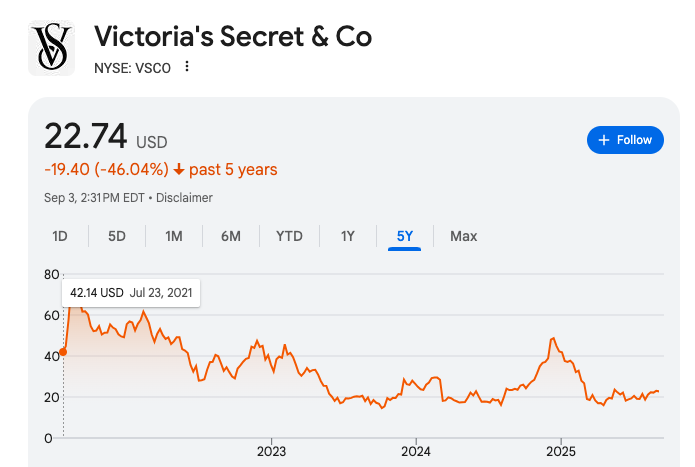The image size is (695, 467).
Task: Open the three-dot menu next to NYSE: VSCO
Action: (187, 67)
